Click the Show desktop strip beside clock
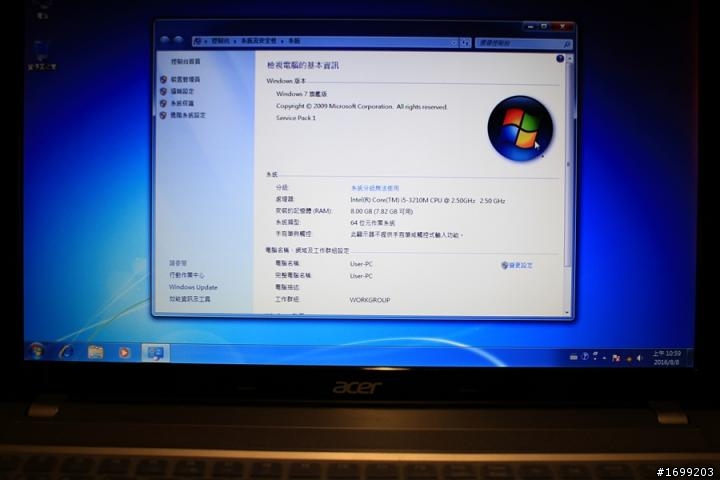Viewport: 720px width, 480px height. 689,358
